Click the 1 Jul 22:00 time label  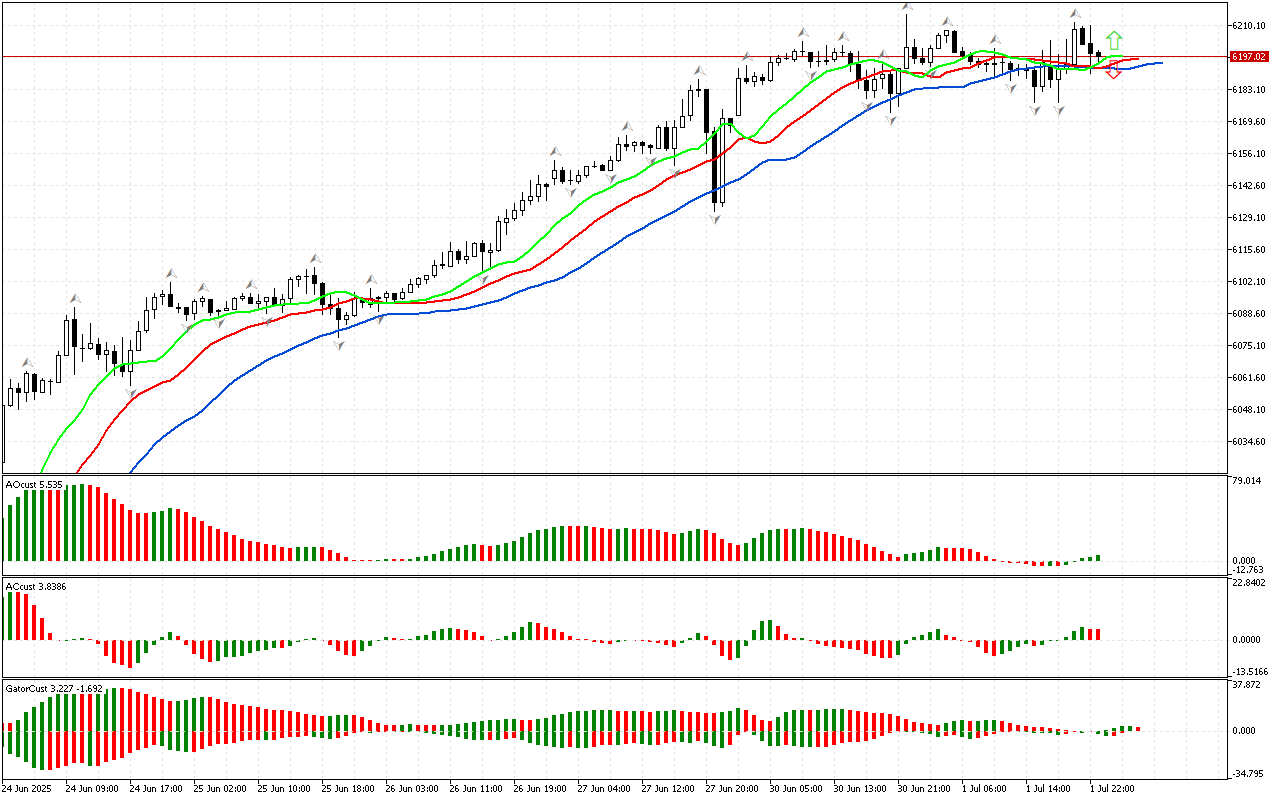point(1111,788)
